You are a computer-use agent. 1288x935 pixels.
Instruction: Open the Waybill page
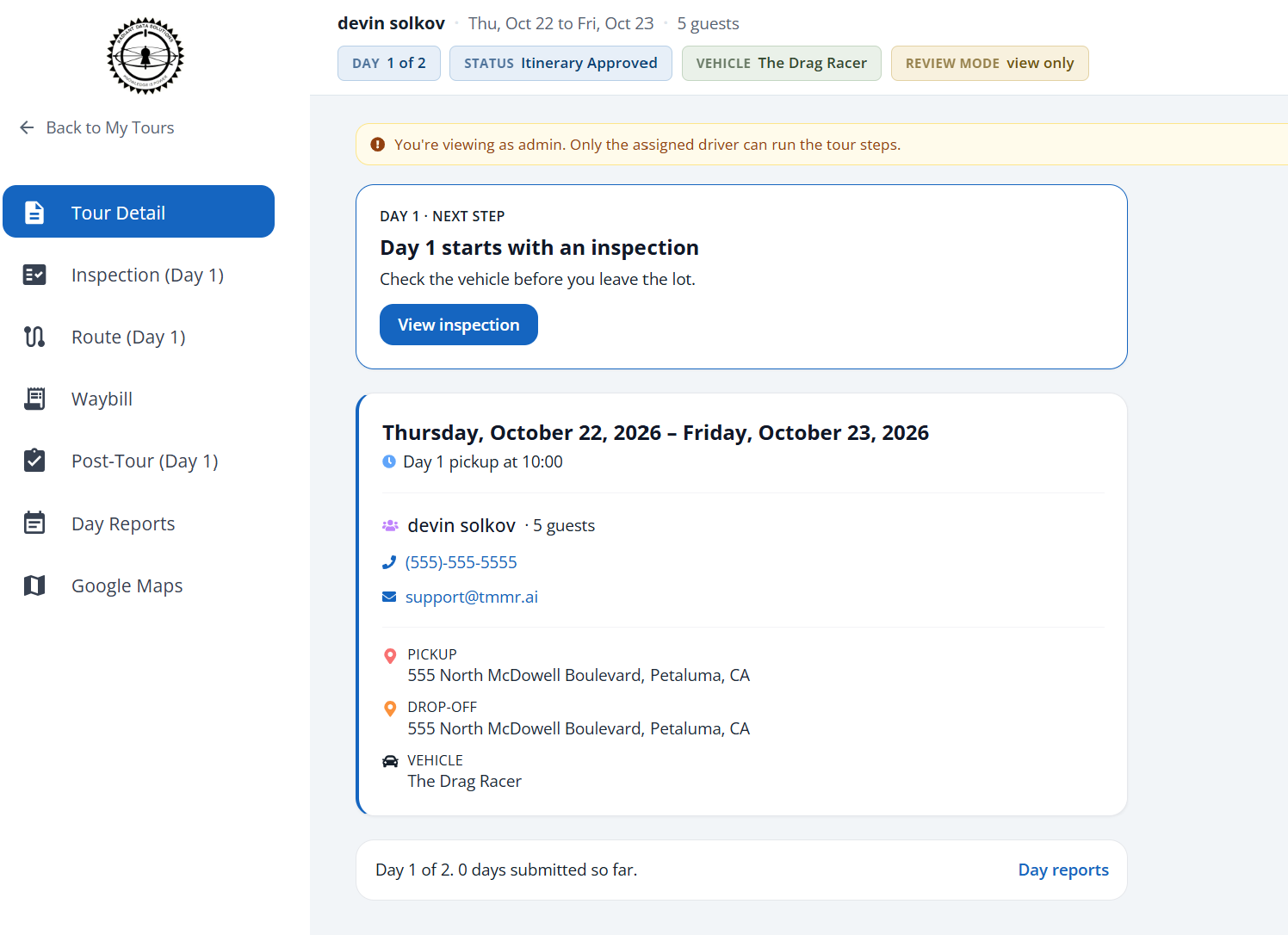[x=139, y=399]
